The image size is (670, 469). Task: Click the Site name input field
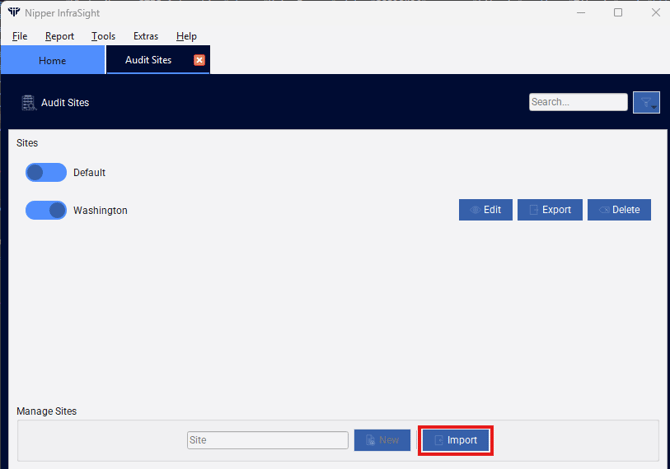267,440
